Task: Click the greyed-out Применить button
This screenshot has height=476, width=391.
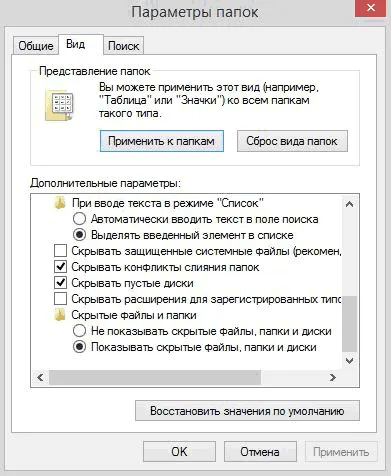Action: [341, 452]
